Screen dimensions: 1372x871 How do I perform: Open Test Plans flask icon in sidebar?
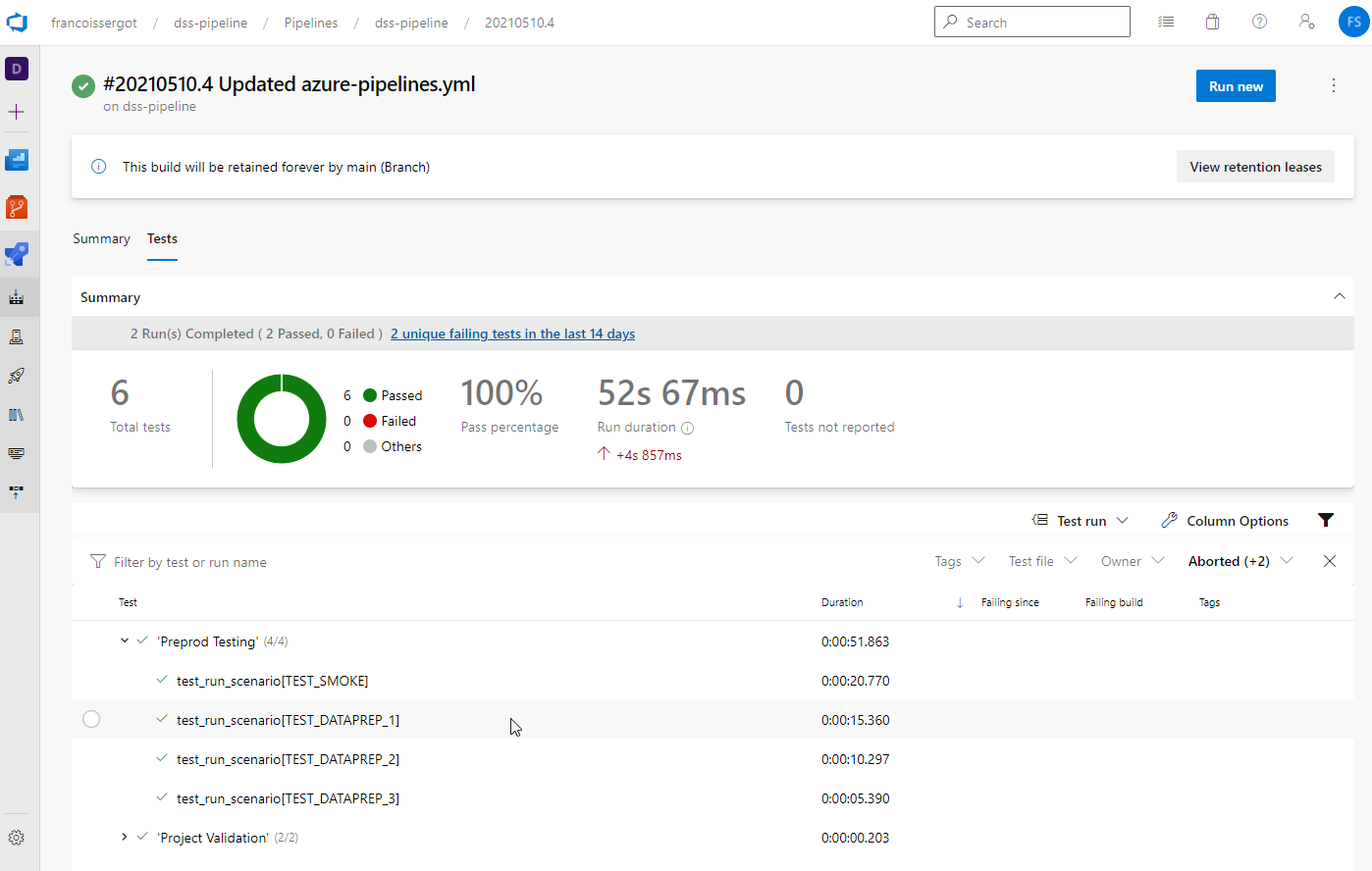[x=17, y=336]
